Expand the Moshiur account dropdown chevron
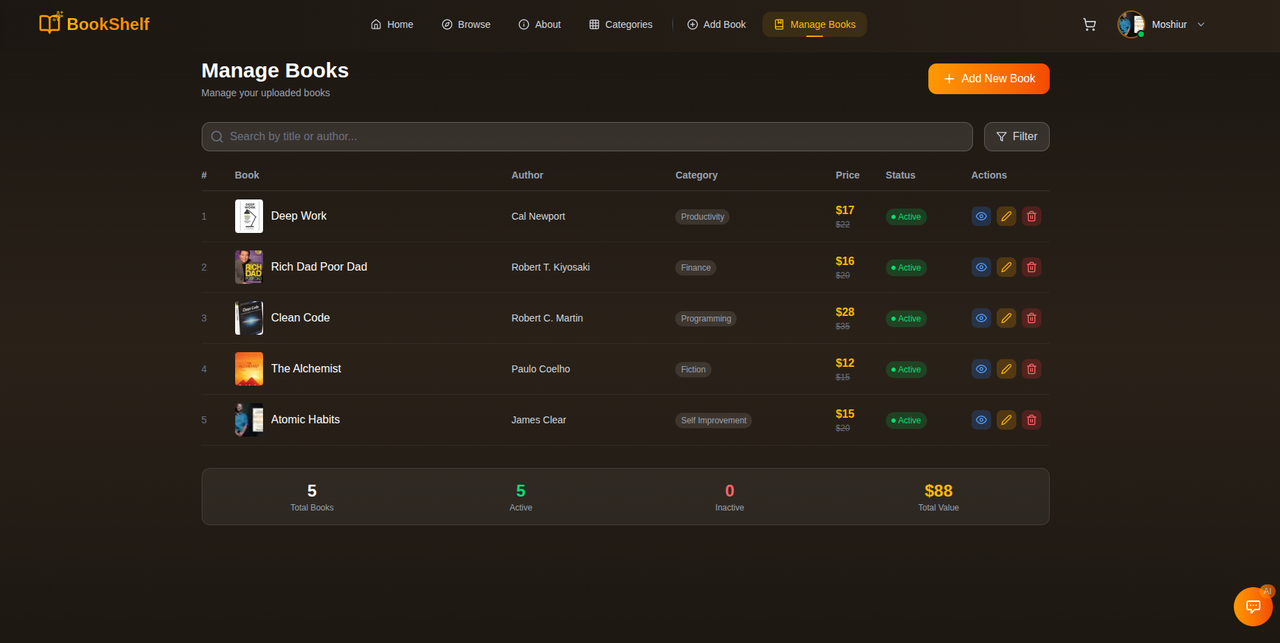This screenshot has height=643, width=1280. pyautogui.click(x=1201, y=24)
